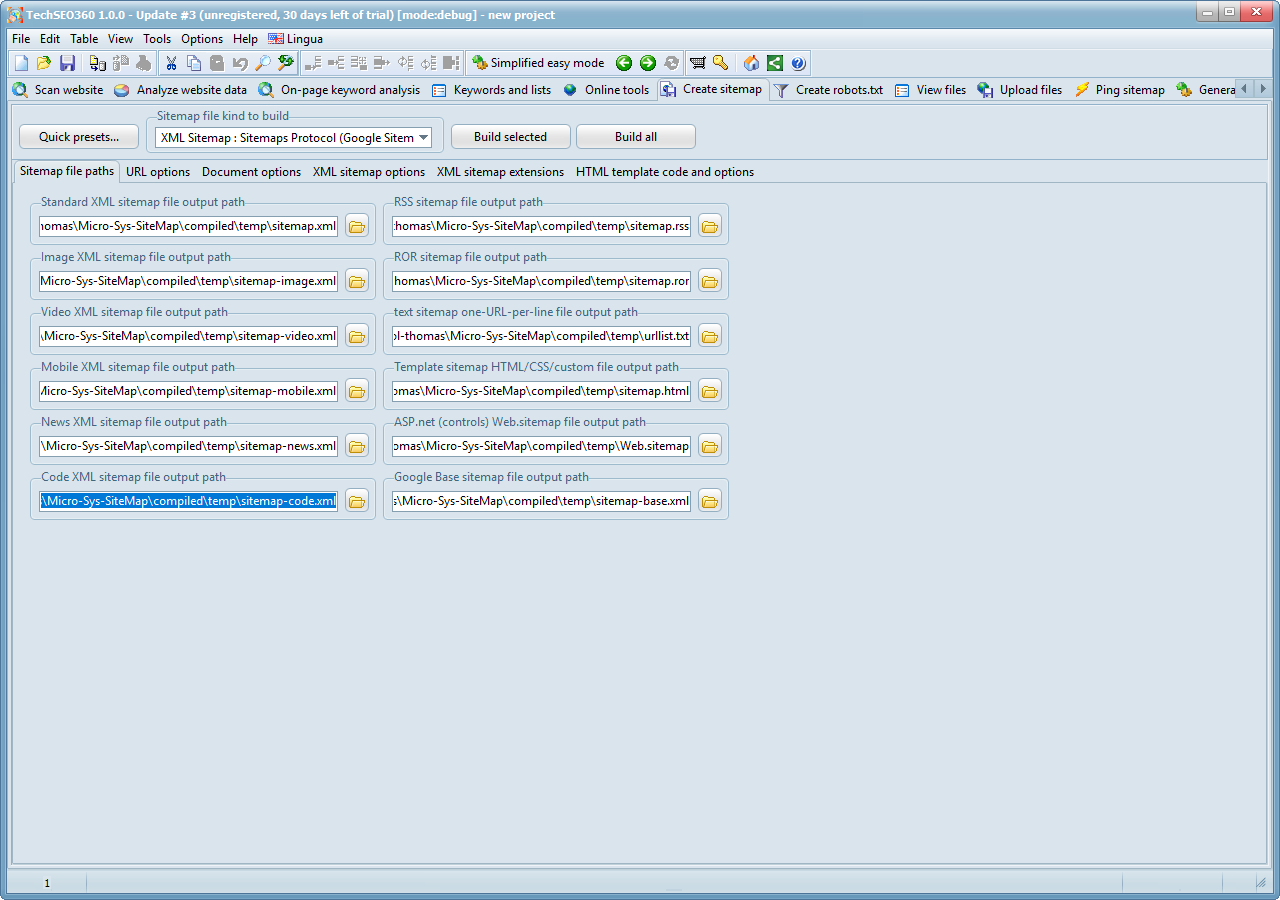1280x900 pixels.
Task: Browse folder for RSS sitemap output path
Action: point(710,226)
